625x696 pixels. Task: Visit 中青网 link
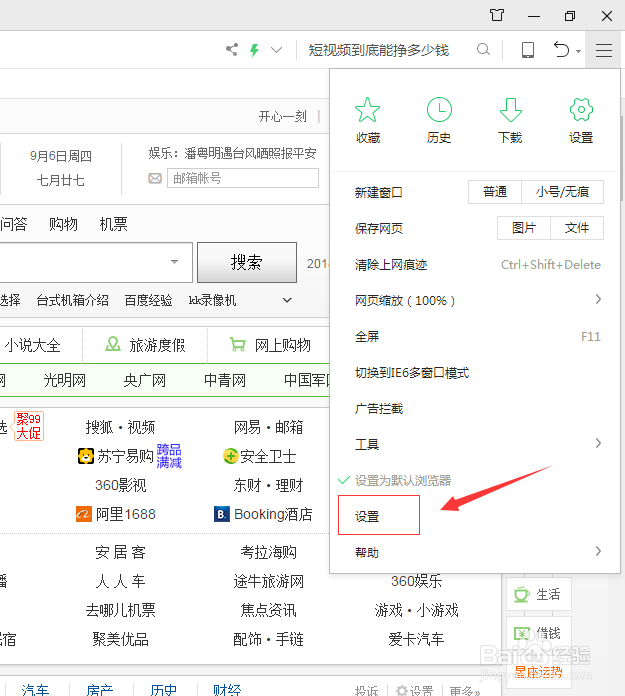(225, 380)
